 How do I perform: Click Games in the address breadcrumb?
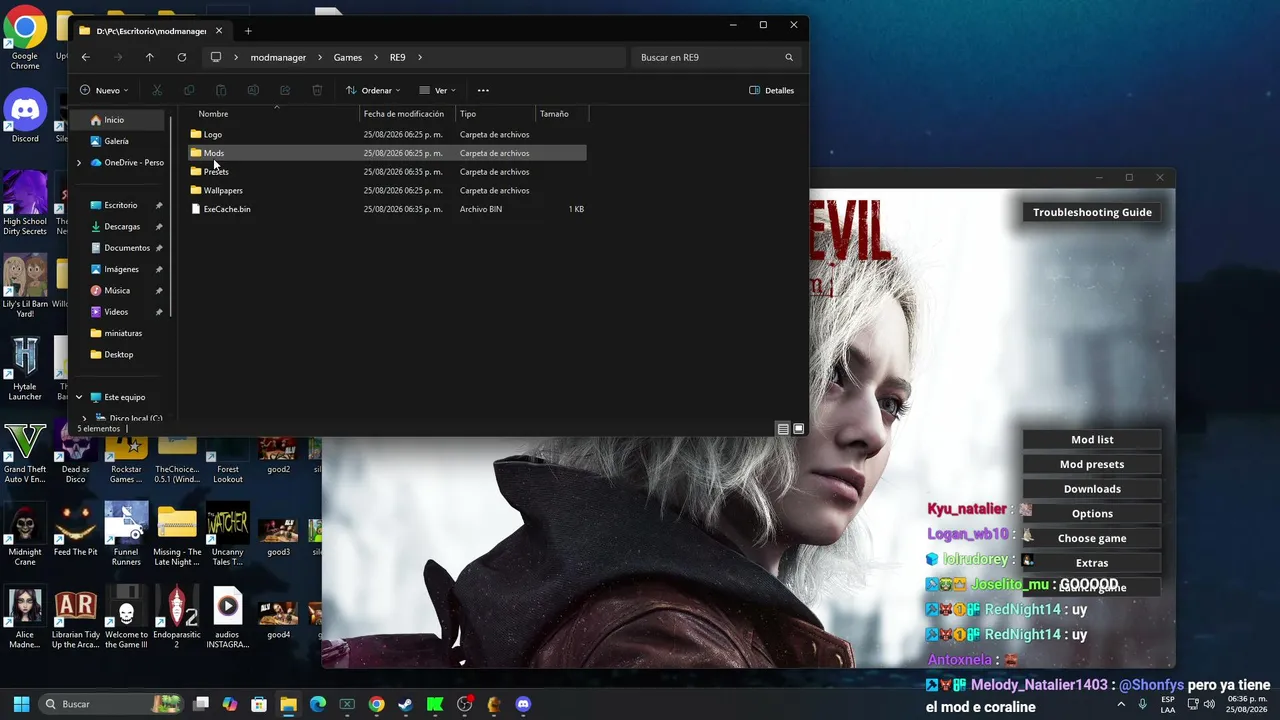click(348, 57)
